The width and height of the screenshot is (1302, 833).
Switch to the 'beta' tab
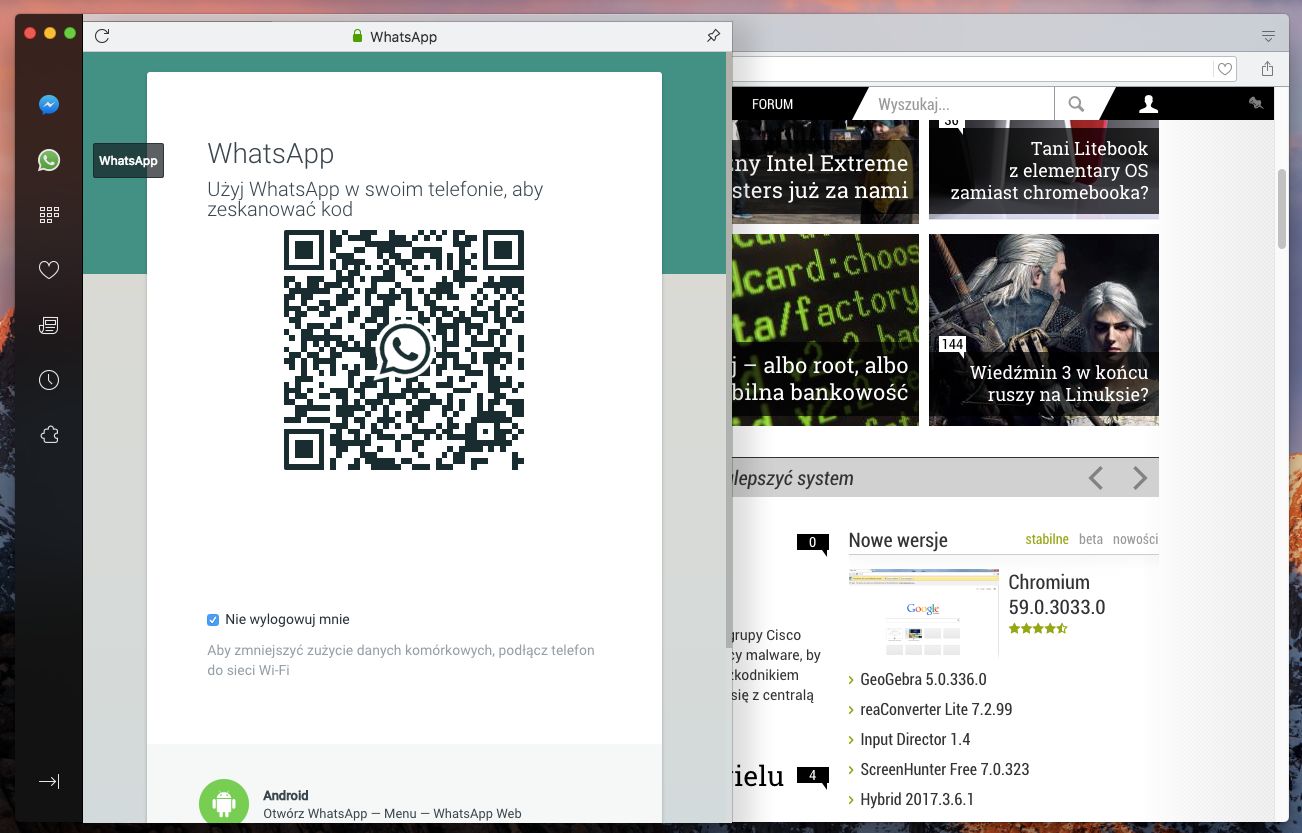coord(1091,539)
